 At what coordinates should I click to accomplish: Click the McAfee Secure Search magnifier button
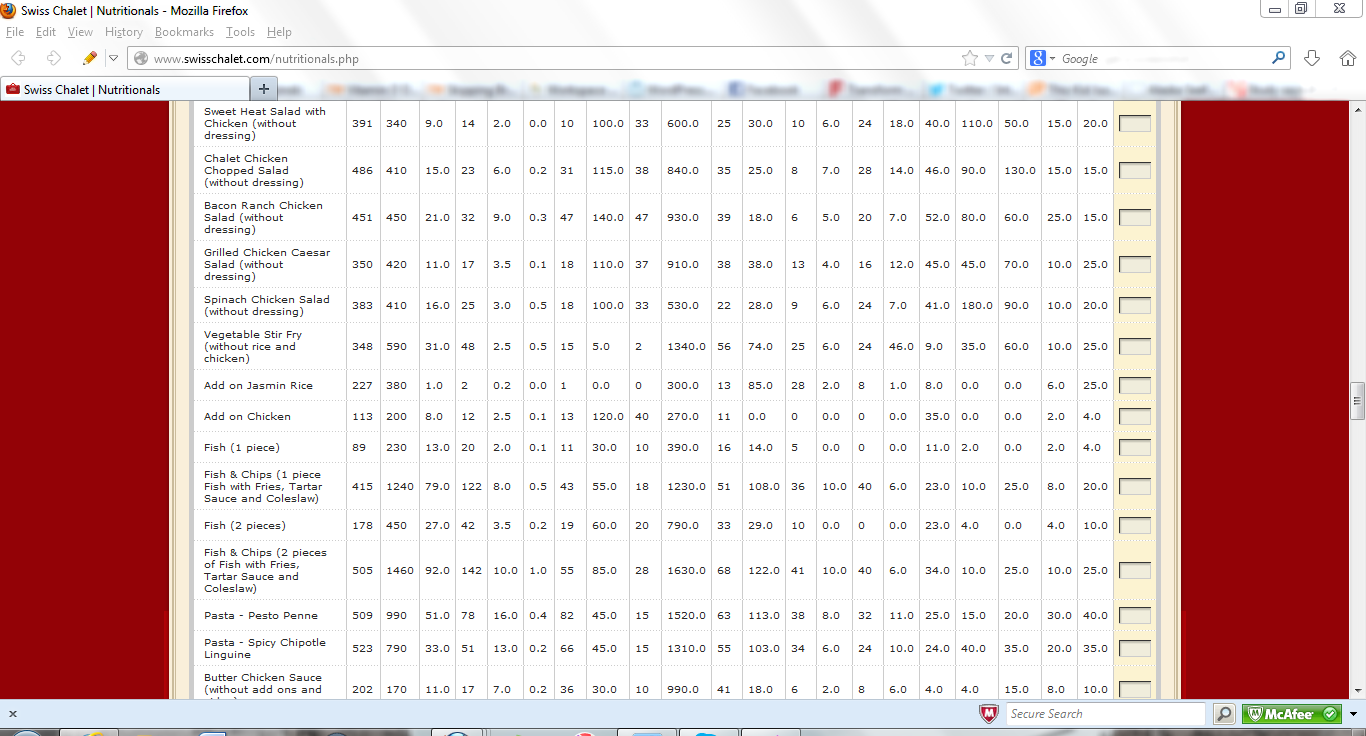pos(1224,714)
